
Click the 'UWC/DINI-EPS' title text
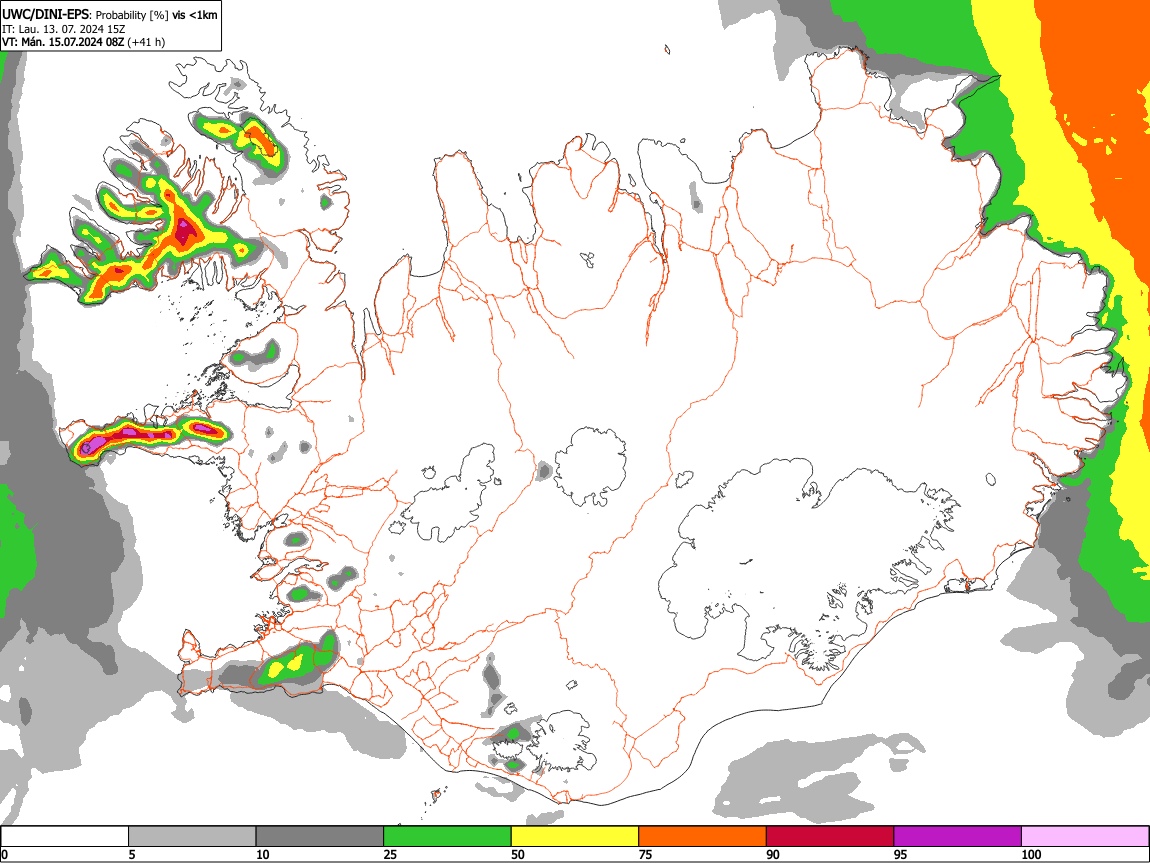45,15
